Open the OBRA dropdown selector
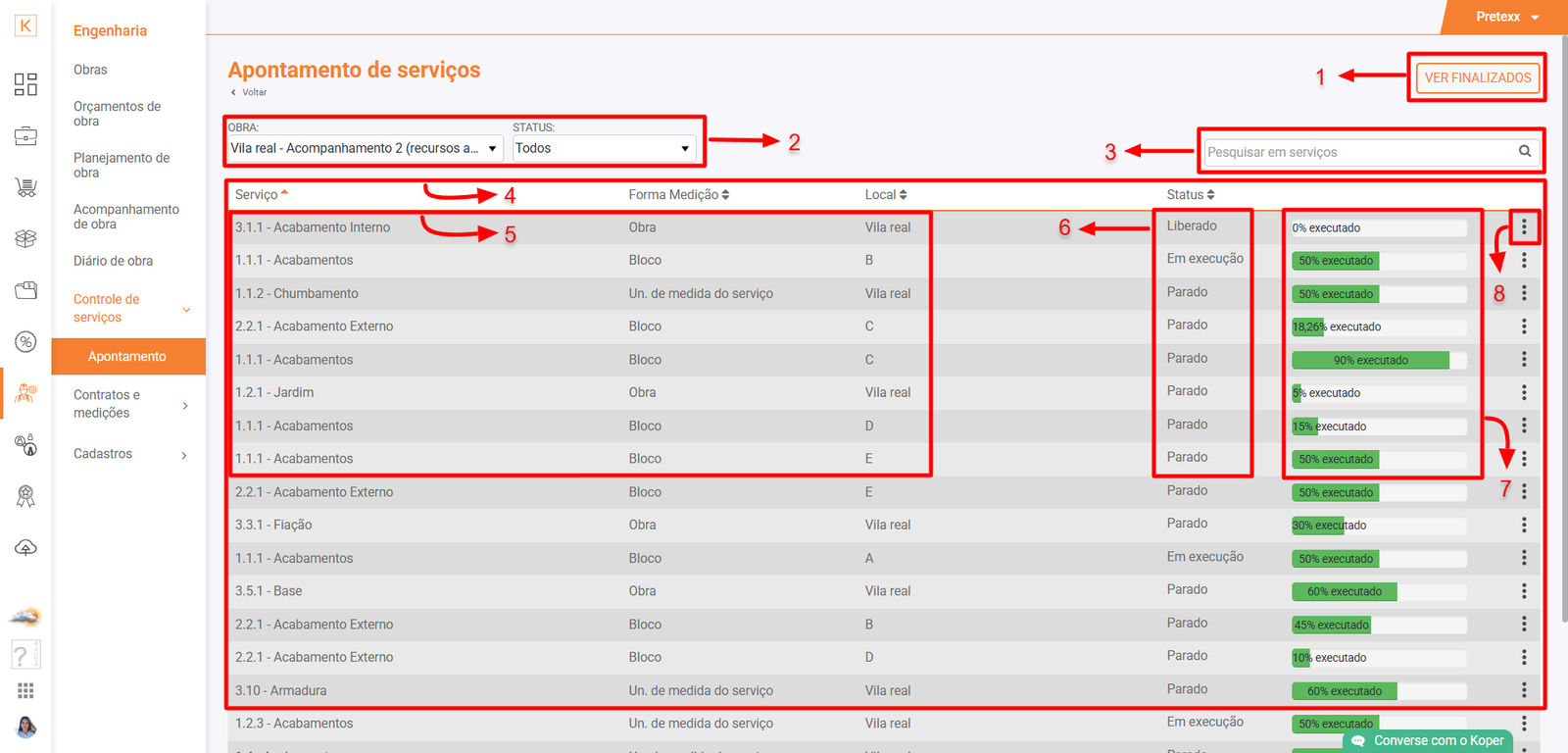The width and height of the screenshot is (1568, 753). coord(365,148)
